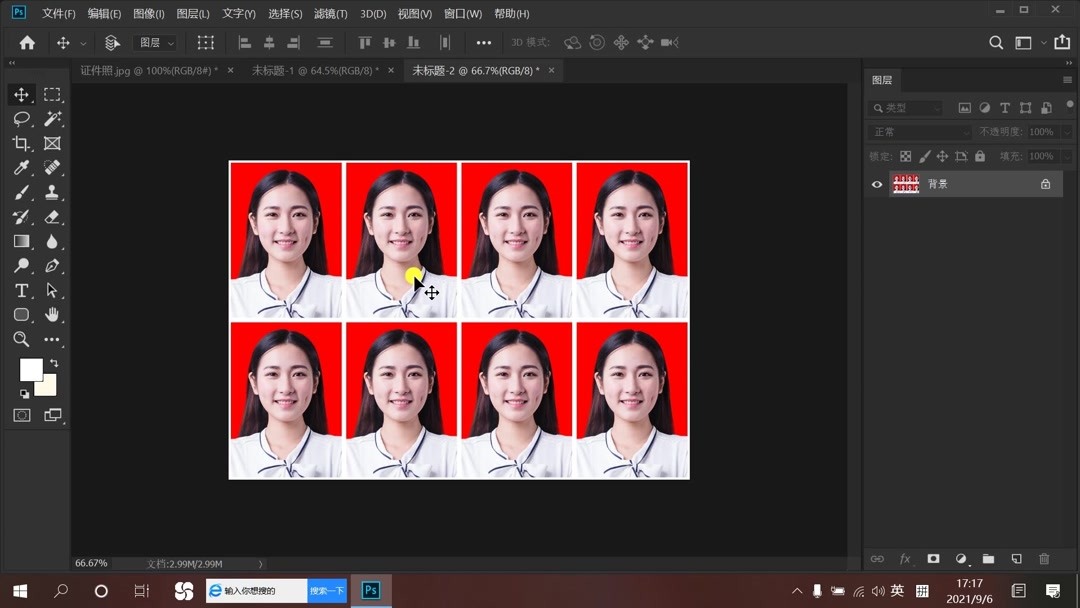1080x608 pixels.
Task: Choose the Horizontal Type tool
Action: [x=21, y=290]
